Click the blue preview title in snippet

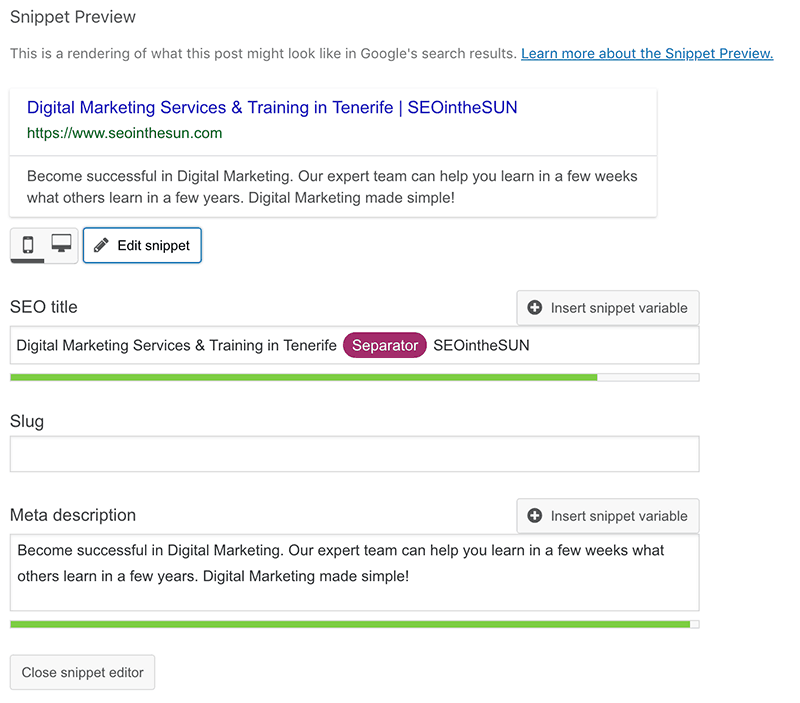point(272,108)
